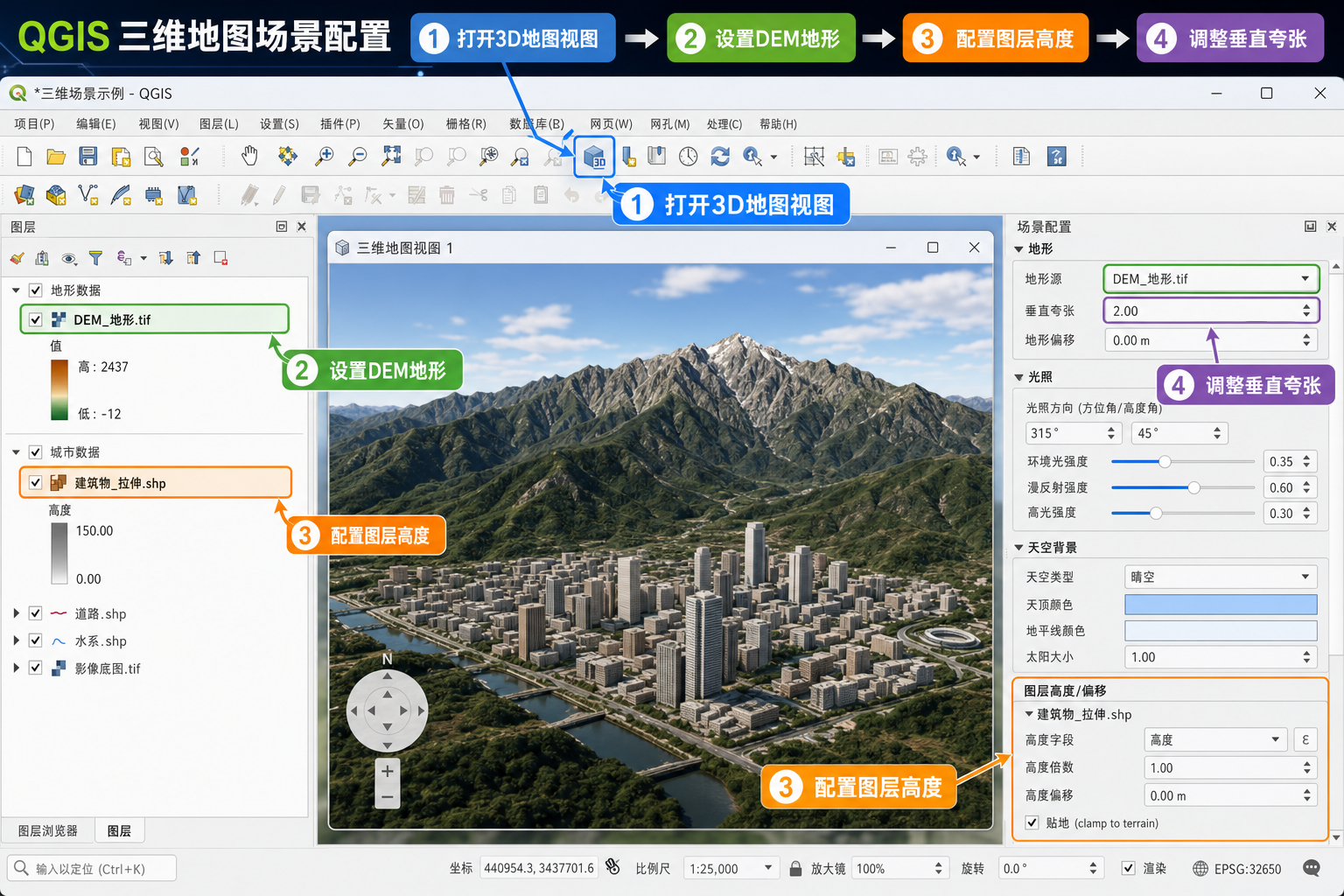
Task: Click the open attribute table grid icon
Action: (x=815, y=157)
